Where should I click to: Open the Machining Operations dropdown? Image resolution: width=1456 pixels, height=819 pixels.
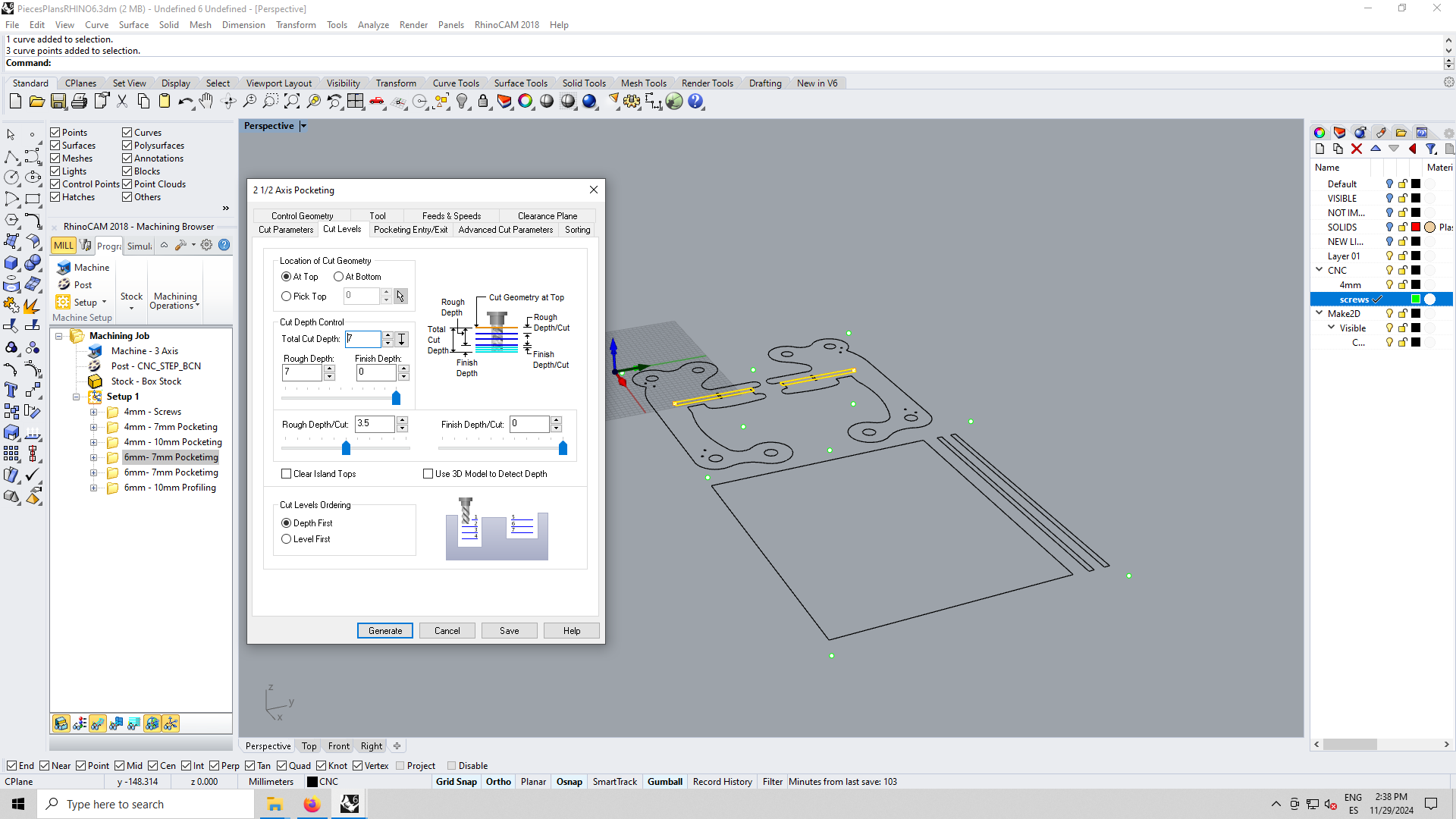175,301
